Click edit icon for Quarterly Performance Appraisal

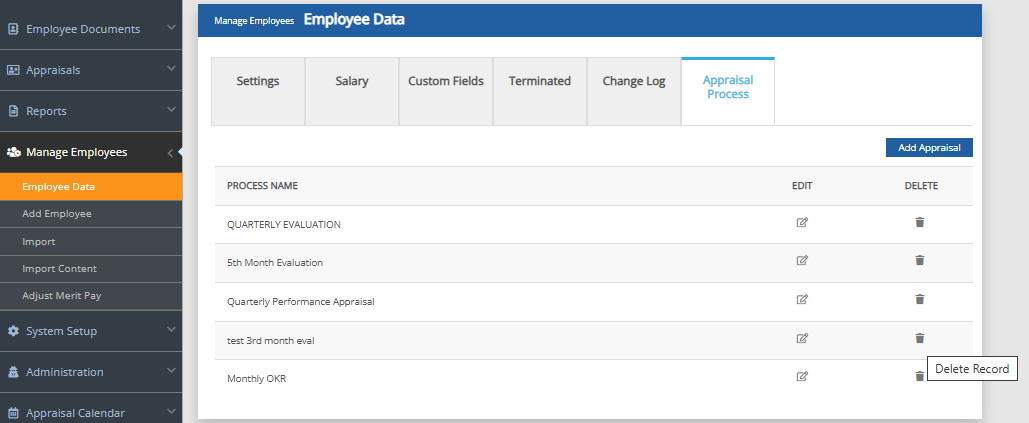point(802,299)
